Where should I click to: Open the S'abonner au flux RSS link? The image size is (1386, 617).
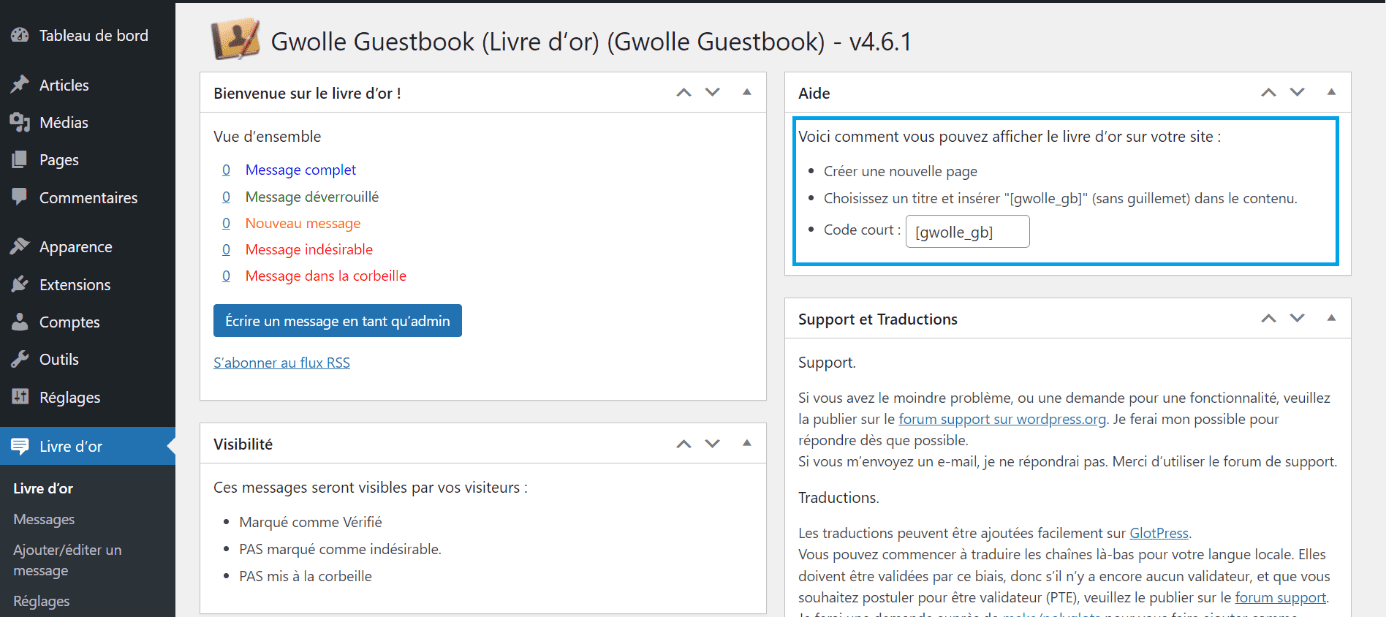pyautogui.click(x=282, y=363)
